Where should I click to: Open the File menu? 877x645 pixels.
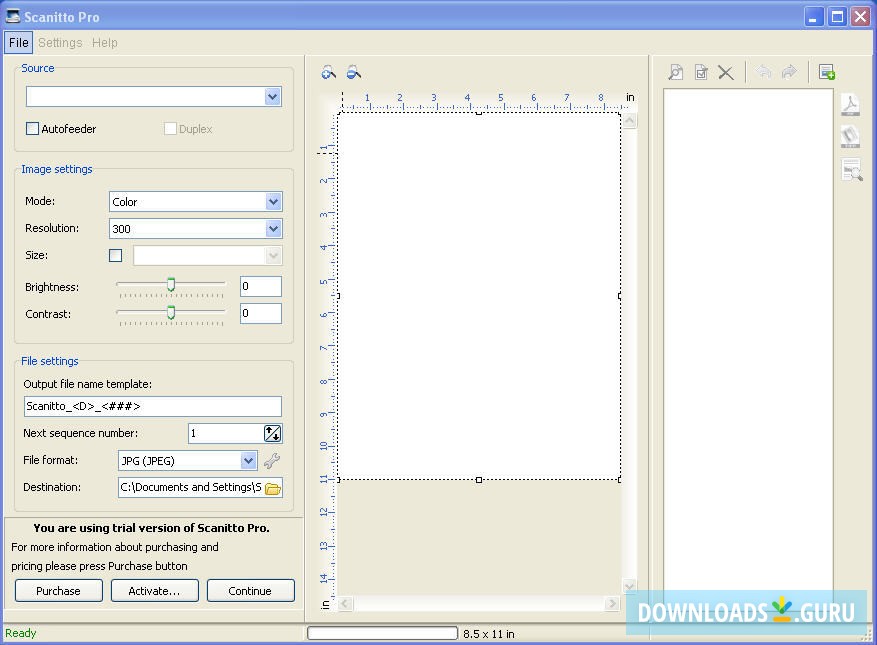[18, 43]
